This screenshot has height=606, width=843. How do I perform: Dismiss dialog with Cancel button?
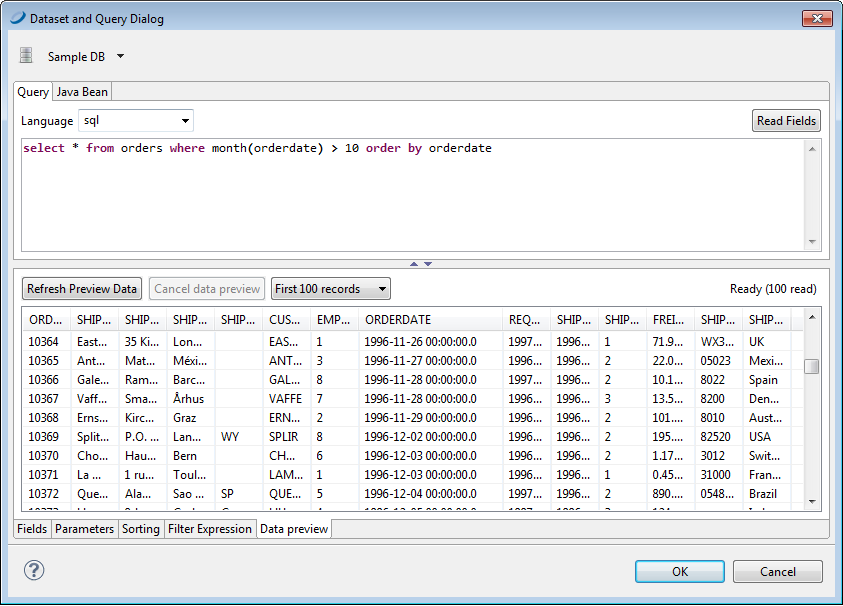coord(777,571)
